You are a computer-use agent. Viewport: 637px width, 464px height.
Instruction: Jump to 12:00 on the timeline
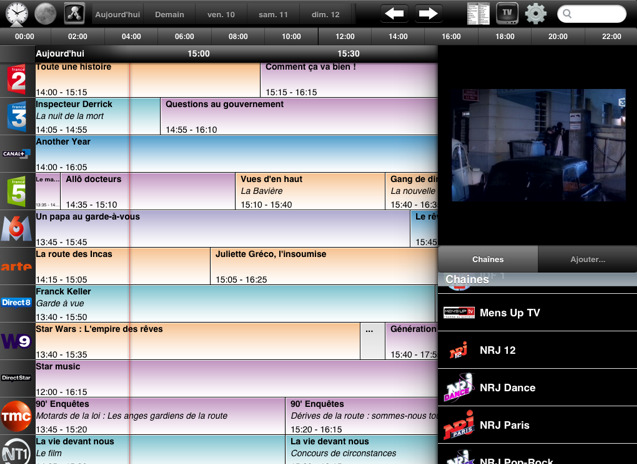(345, 37)
